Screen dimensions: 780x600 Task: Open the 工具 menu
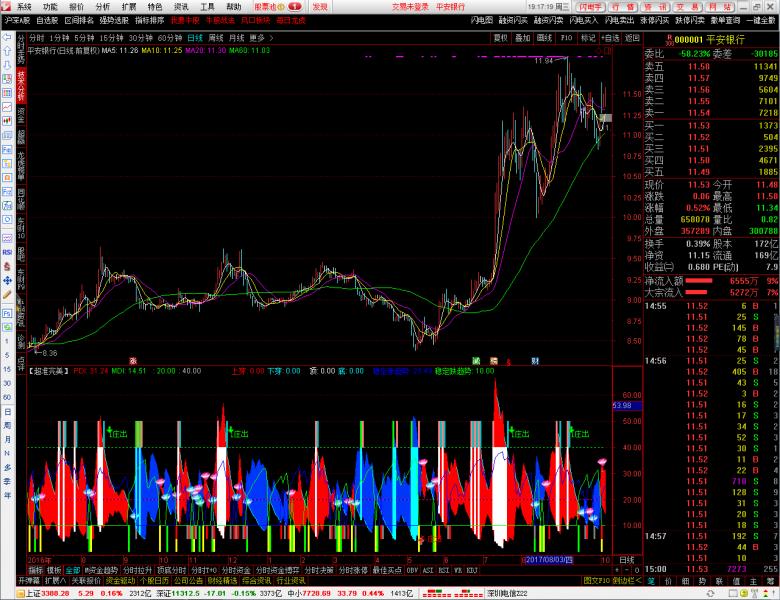click(207, 7)
